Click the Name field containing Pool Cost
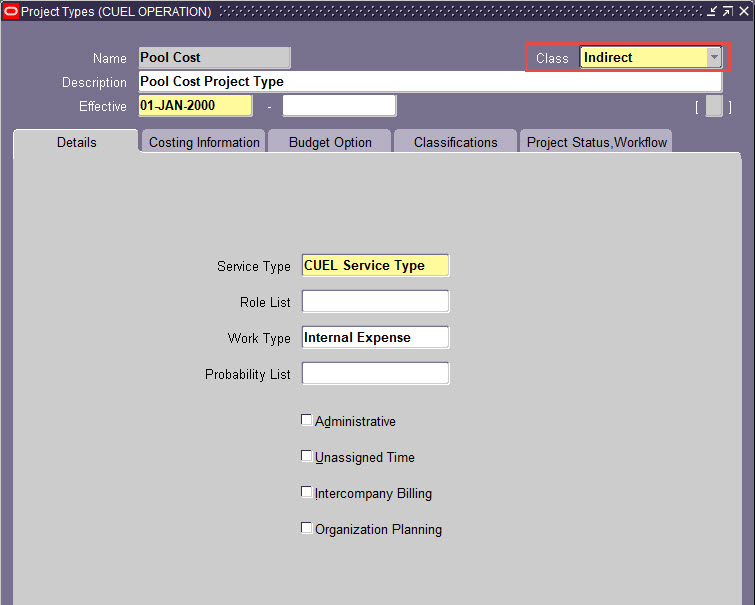Image resolution: width=755 pixels, height=605 pixels. 214,57
